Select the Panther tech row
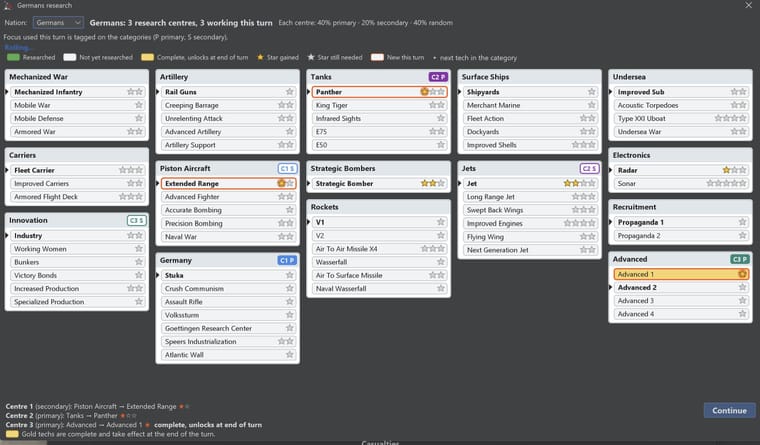This screenshot has height=445, width=760. point(379,92)
